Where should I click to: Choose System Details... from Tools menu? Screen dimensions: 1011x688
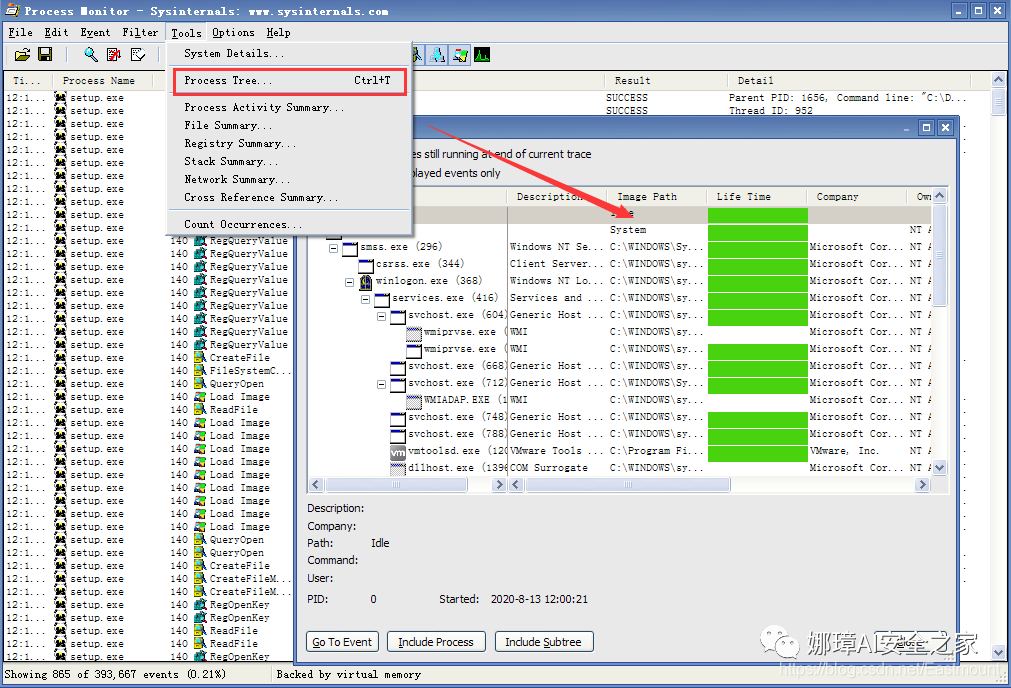tap(289, 54)
